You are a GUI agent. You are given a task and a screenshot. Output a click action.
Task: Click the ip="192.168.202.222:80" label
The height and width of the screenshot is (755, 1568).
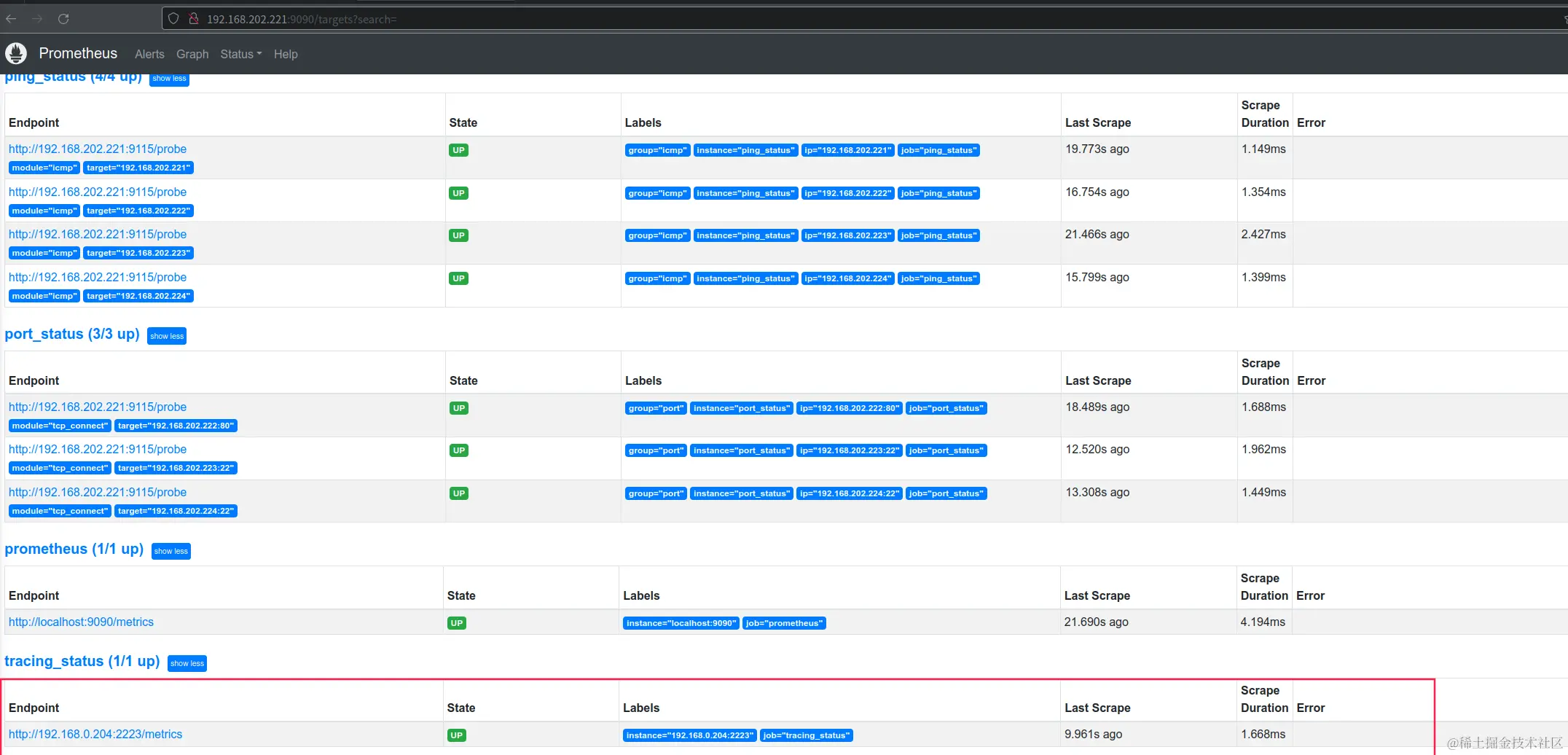[850, 408]
